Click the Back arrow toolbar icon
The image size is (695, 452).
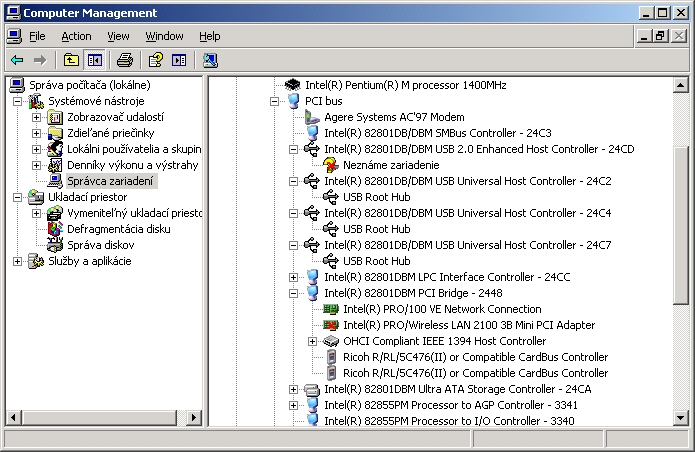(17, 60)
